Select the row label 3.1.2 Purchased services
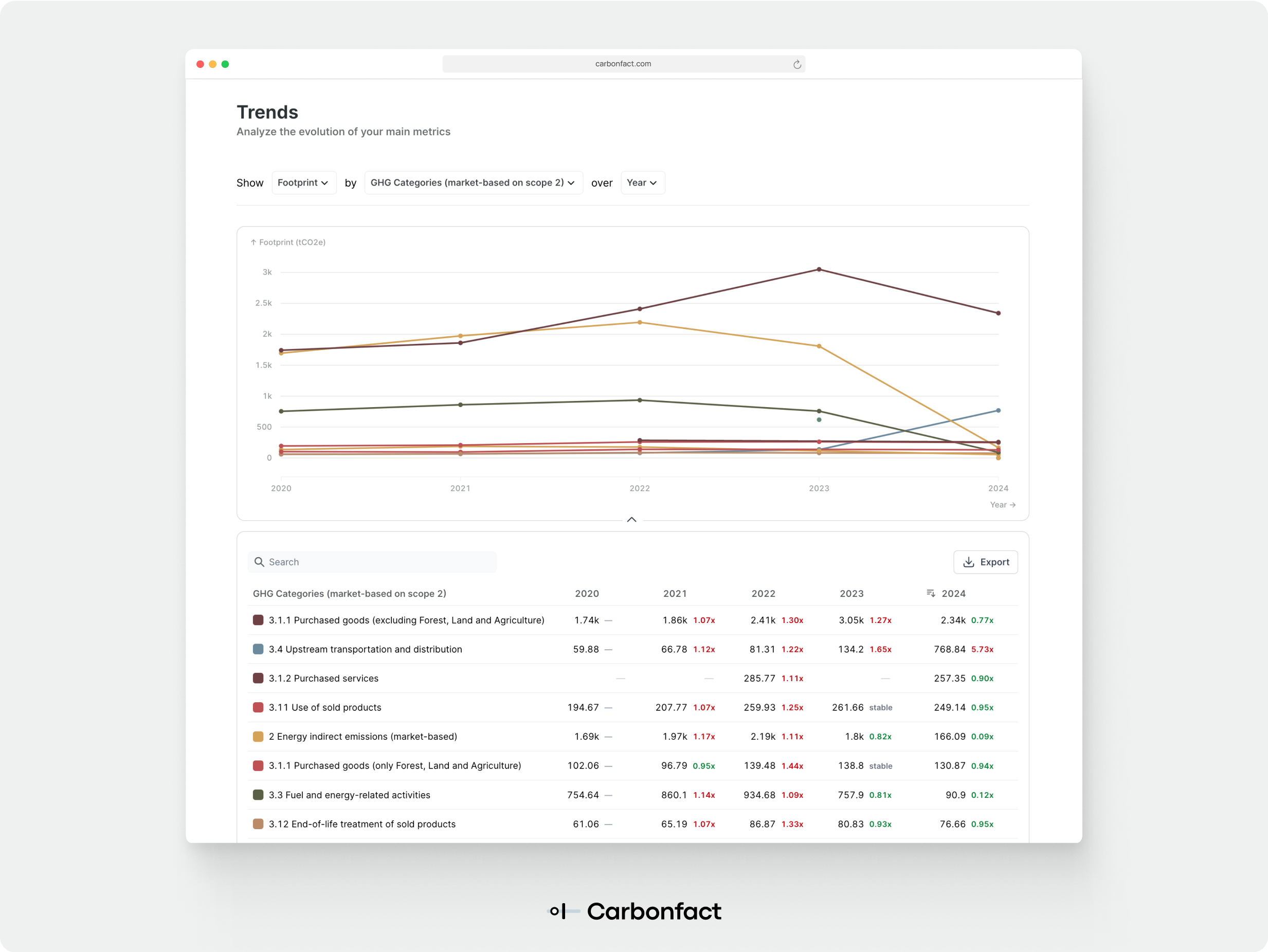Screen dimensions: 1268x952 coord(323,678)
